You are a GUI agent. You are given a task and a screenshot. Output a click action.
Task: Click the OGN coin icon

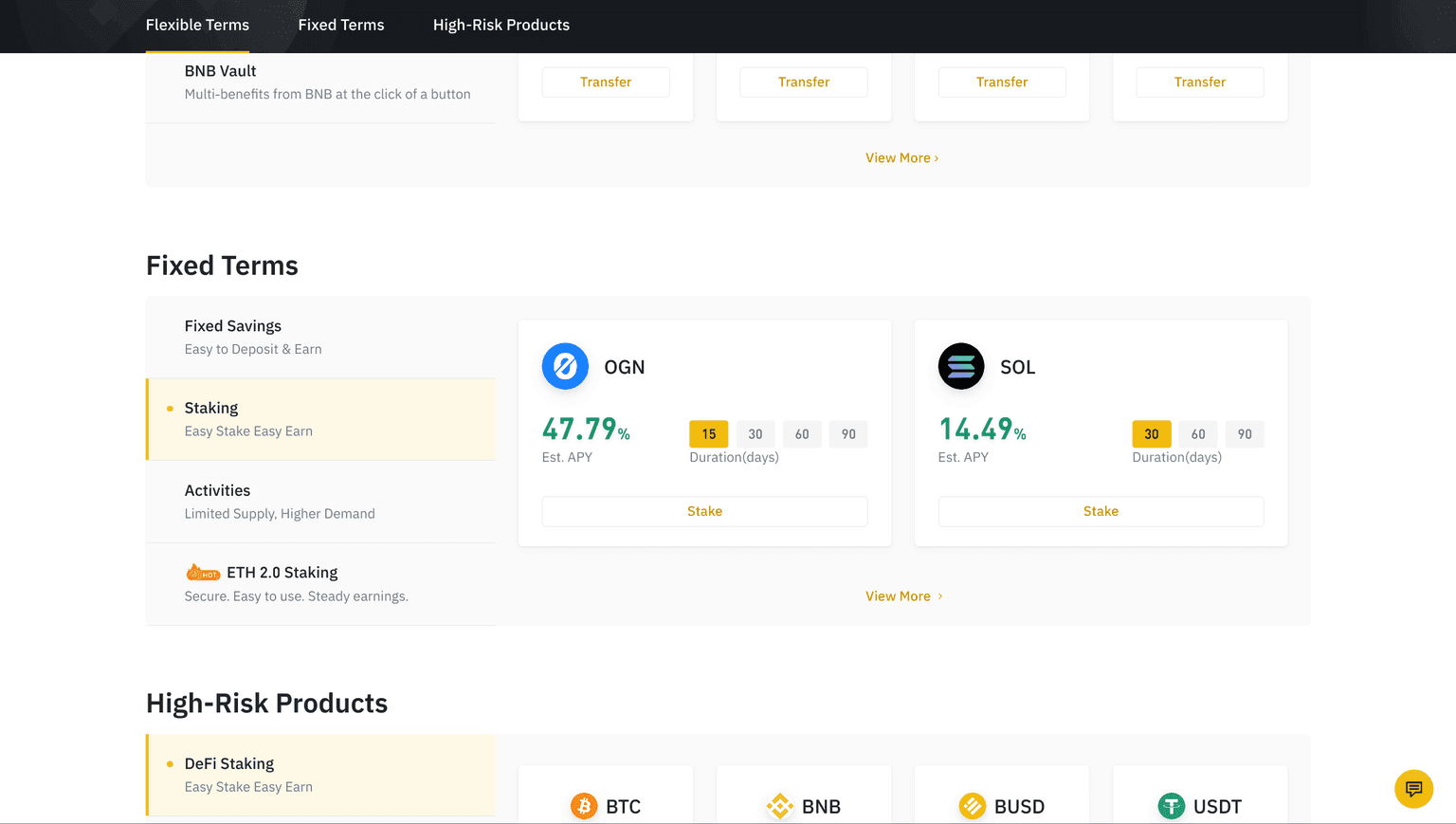point(565,366)
